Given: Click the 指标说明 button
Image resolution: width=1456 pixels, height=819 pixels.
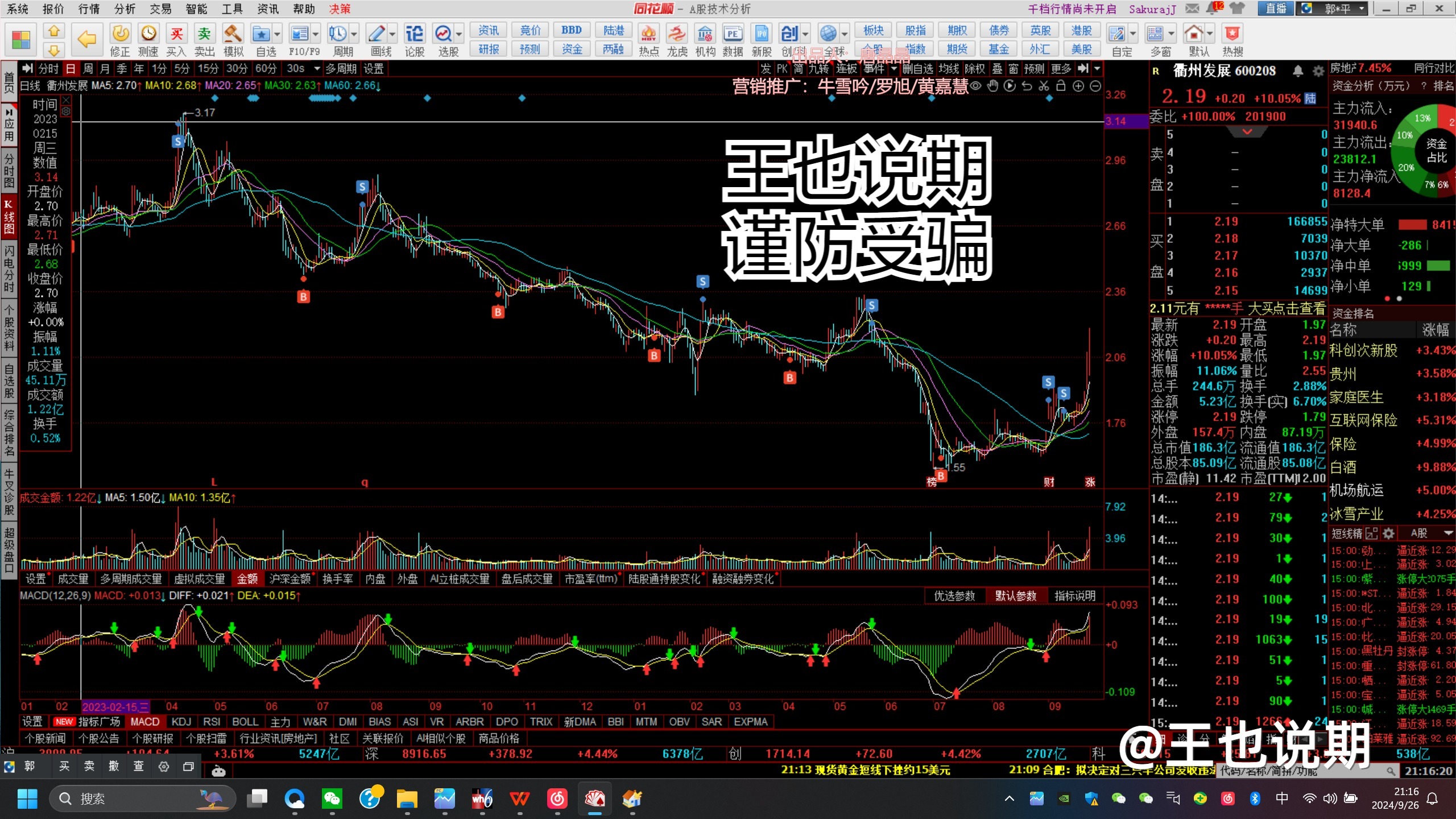Looking at the screenshot, I should [x=1074, y=595].
